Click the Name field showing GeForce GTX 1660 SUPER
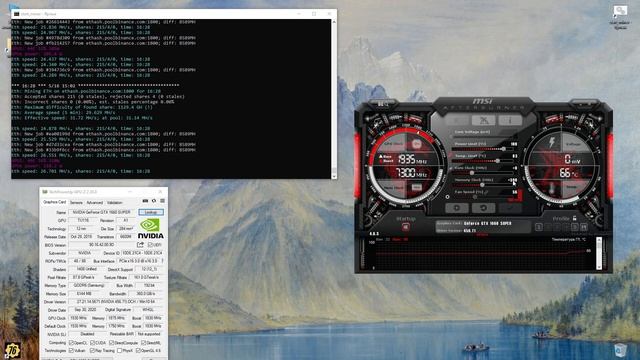The width and height of the screenshot is (640, 360). point(102,212)
